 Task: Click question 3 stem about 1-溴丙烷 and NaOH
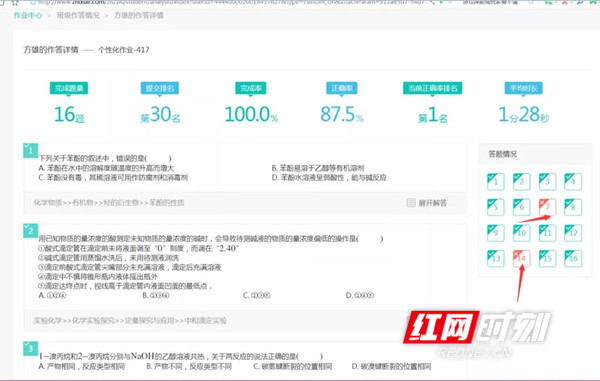(x=181, y=356)
